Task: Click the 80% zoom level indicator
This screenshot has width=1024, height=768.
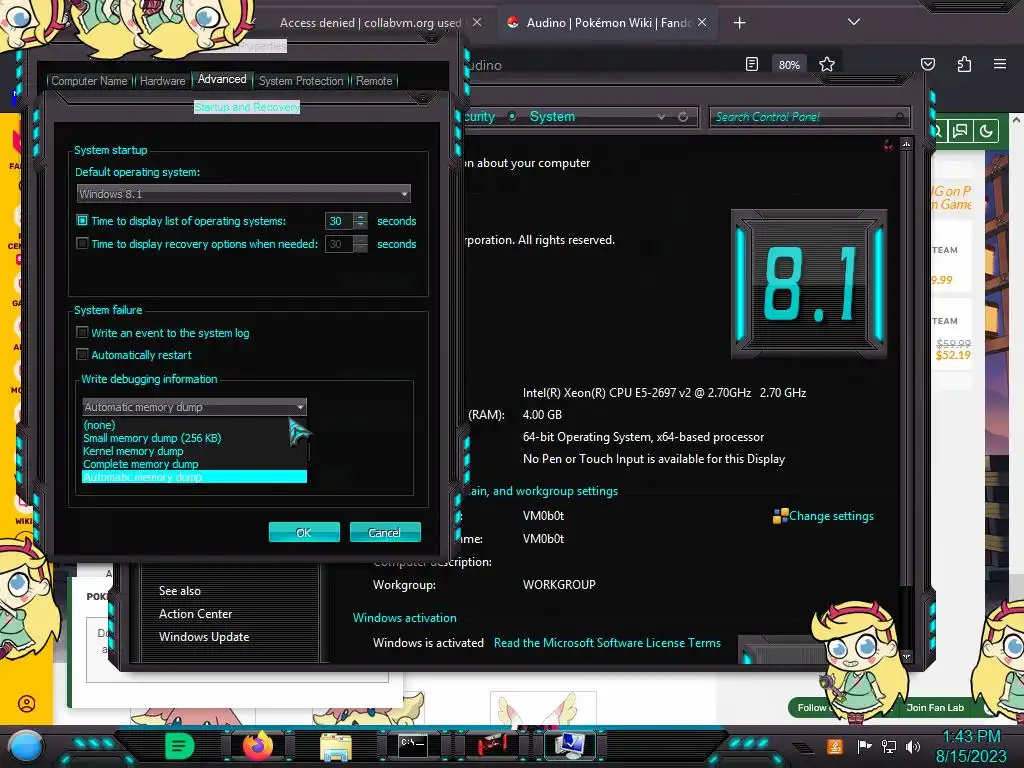Action: coord(789,65)
